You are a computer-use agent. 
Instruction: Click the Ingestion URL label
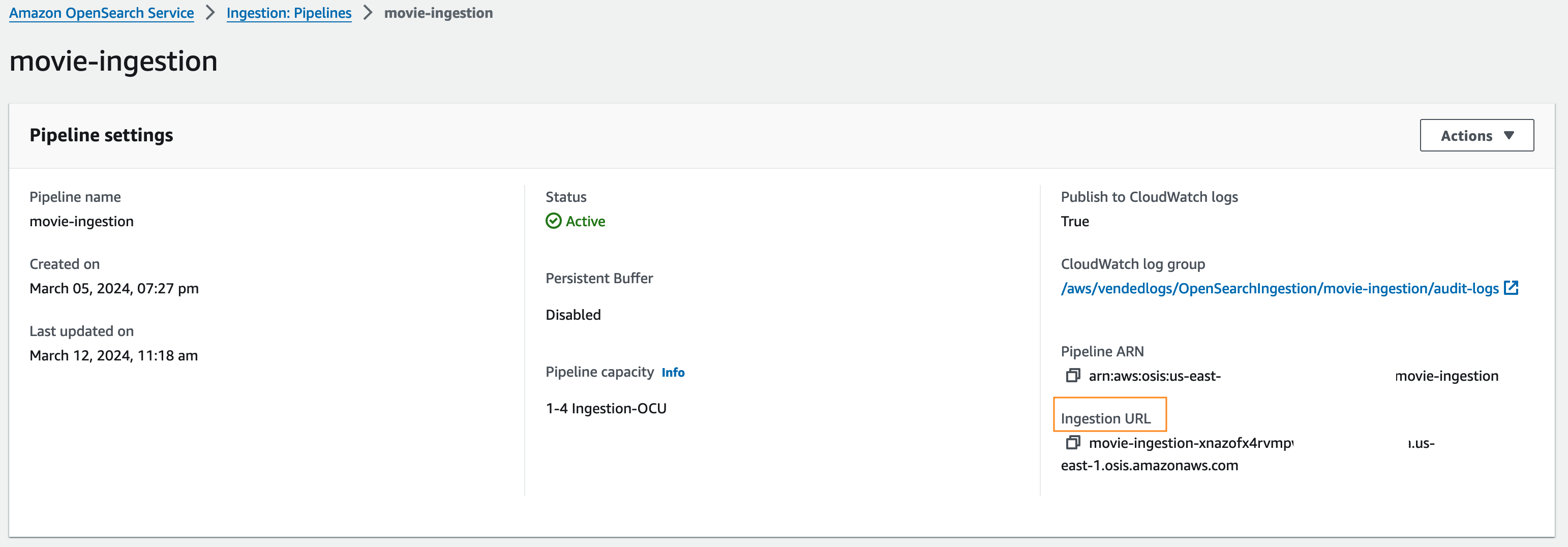point(1105,418)
